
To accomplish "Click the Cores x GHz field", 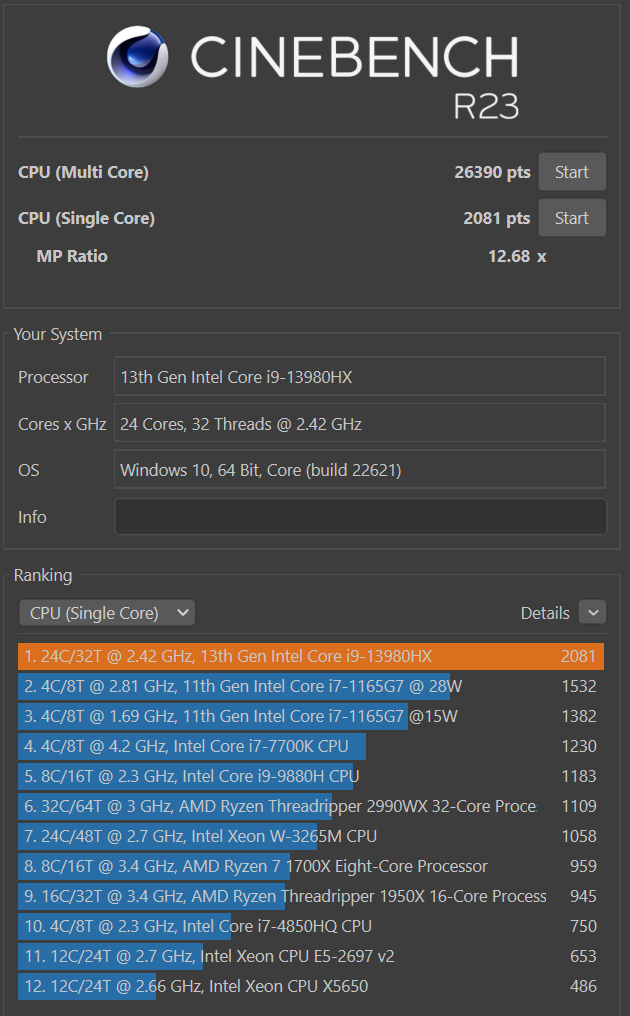I will coord(360,424).
